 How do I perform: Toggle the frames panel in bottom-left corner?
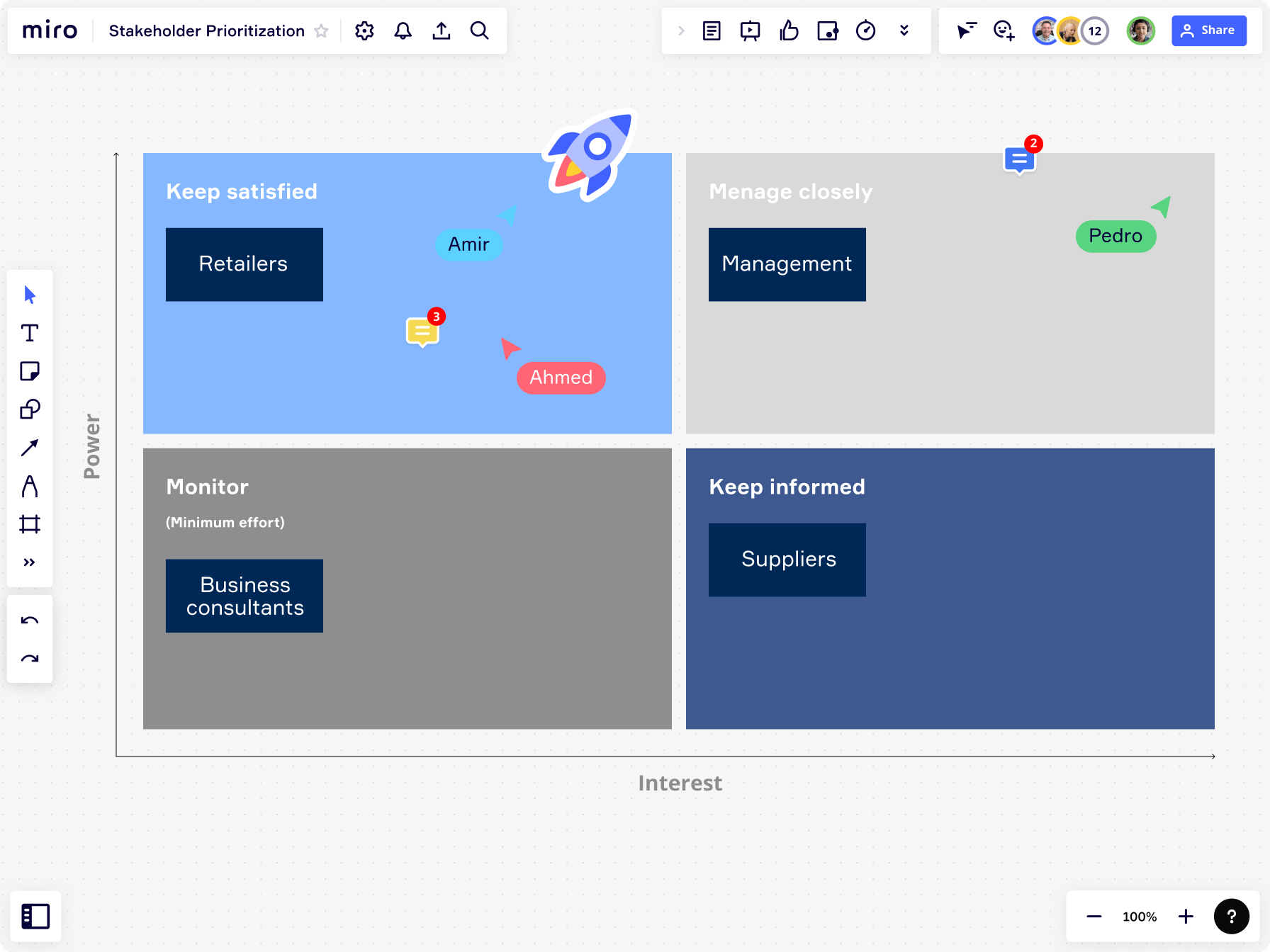point(35,916)
